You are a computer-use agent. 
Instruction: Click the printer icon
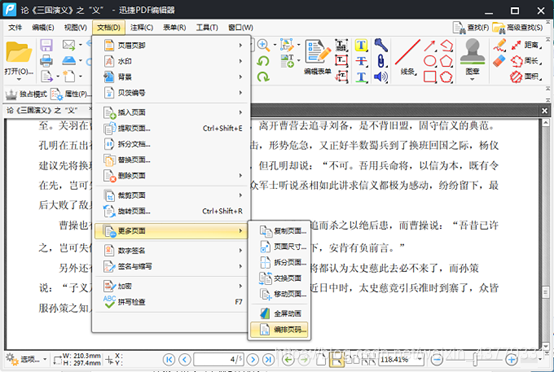pos(46,61)
